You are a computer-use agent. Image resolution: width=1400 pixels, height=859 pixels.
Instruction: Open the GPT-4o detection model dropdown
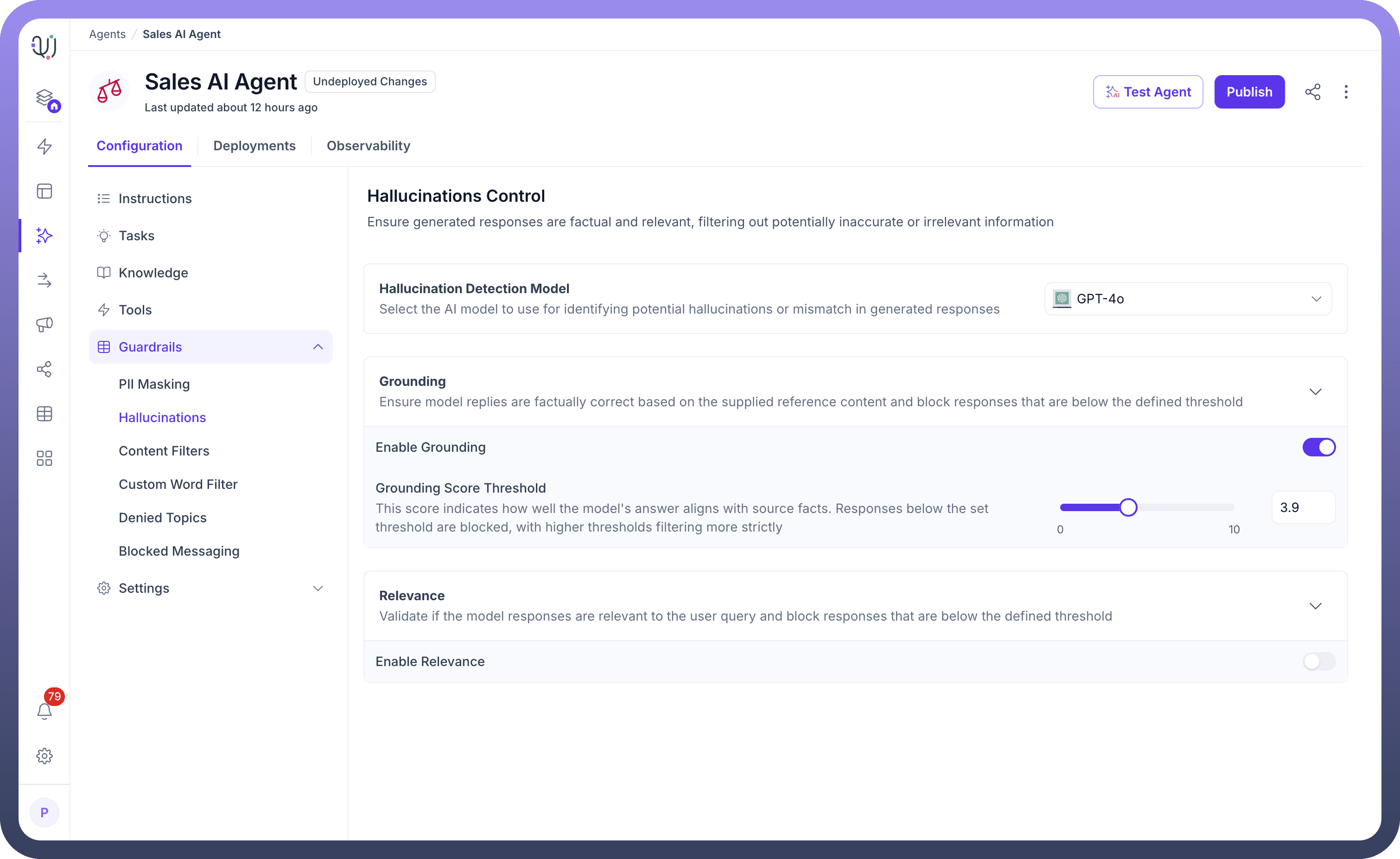(x=1188, y=299)
